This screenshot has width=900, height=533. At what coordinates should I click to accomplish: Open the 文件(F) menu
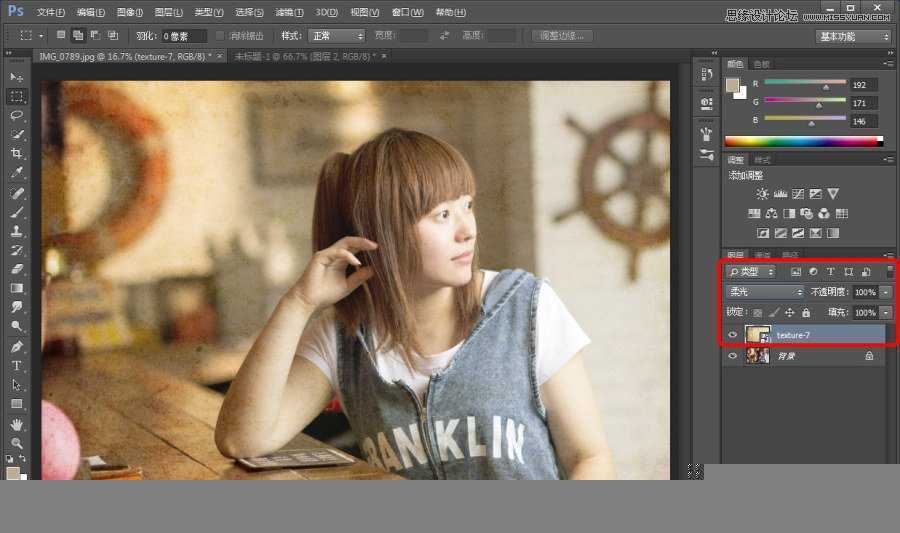coord(51,12)
